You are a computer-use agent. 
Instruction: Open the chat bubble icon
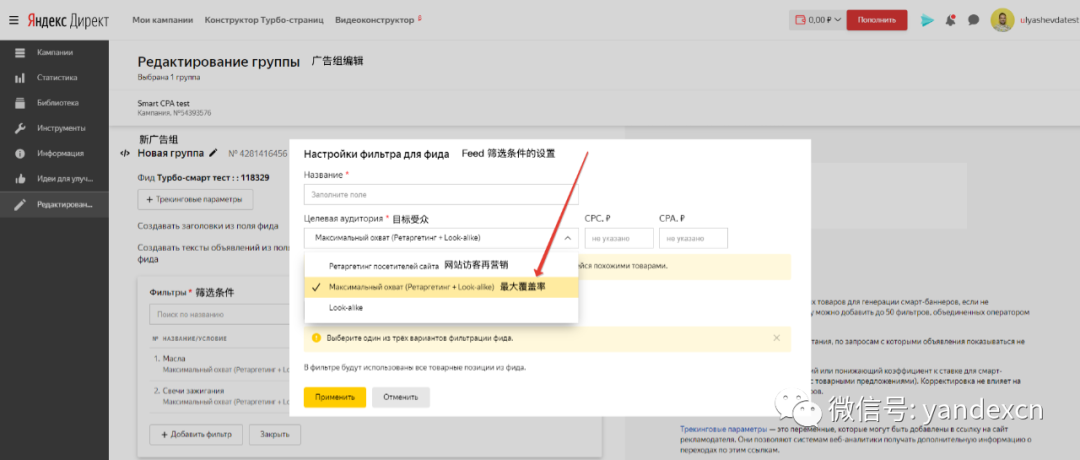click(x=973, y=20)
